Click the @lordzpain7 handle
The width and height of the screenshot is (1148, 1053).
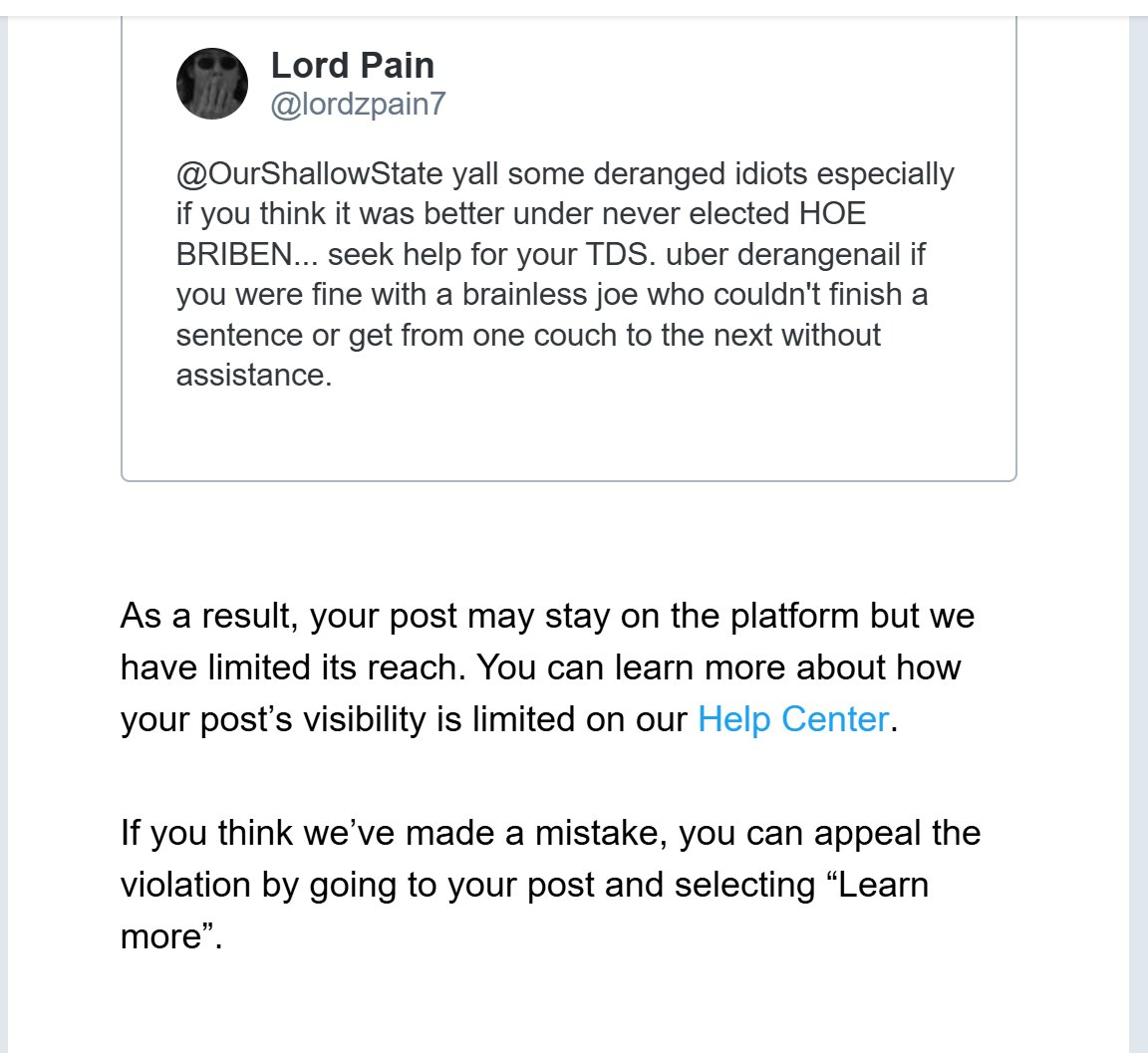coord(358,105)
